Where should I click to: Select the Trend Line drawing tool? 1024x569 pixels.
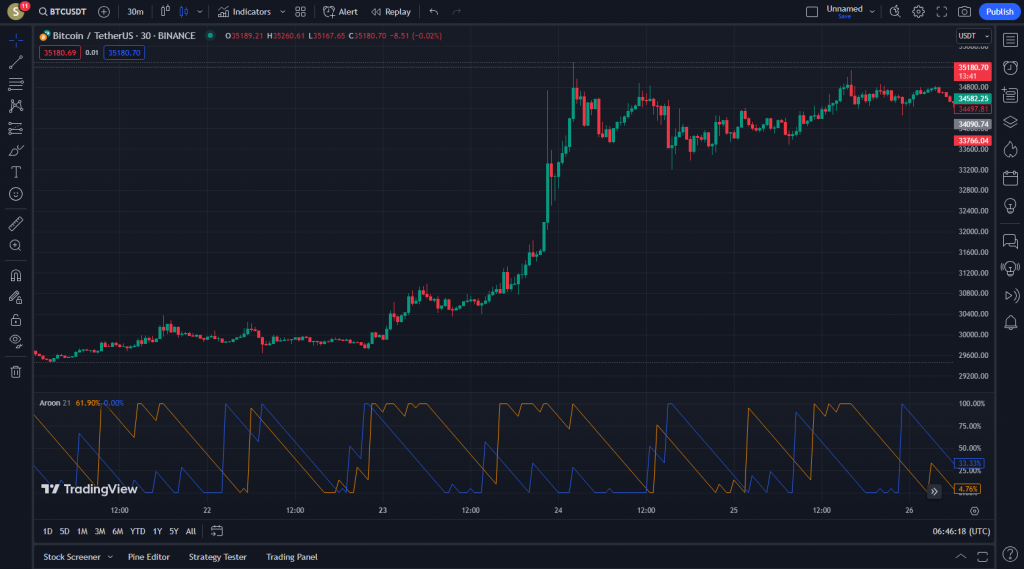(x=16, y=62)
